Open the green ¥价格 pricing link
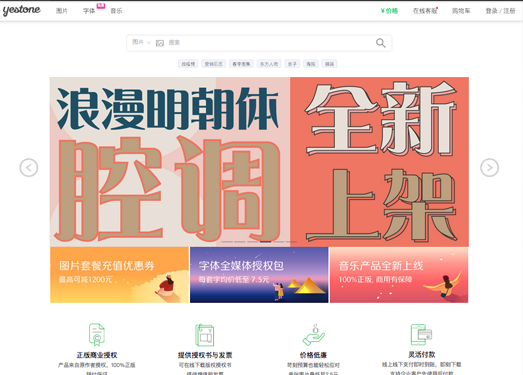The image size is (523, 375). tap(389, 11)
